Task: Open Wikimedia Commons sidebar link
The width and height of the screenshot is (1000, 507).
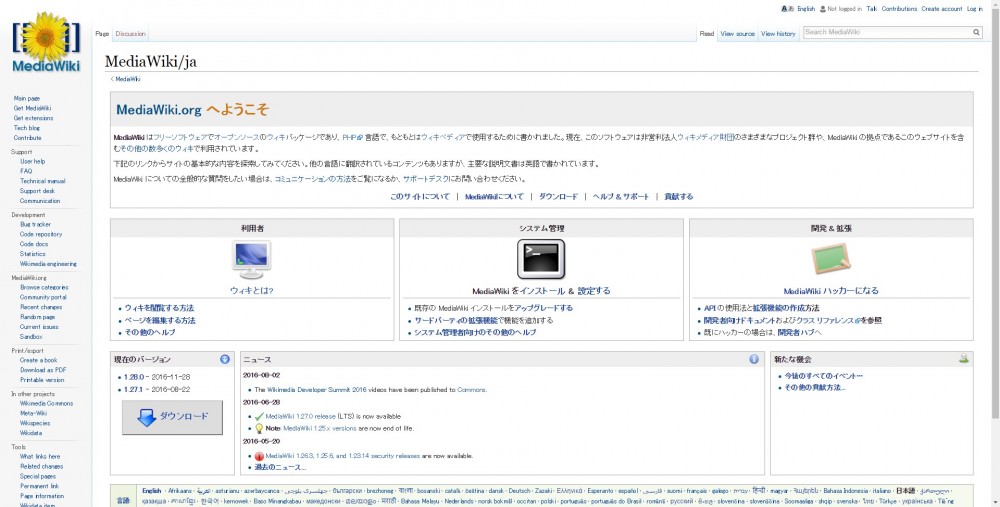Action: [46, 404]
